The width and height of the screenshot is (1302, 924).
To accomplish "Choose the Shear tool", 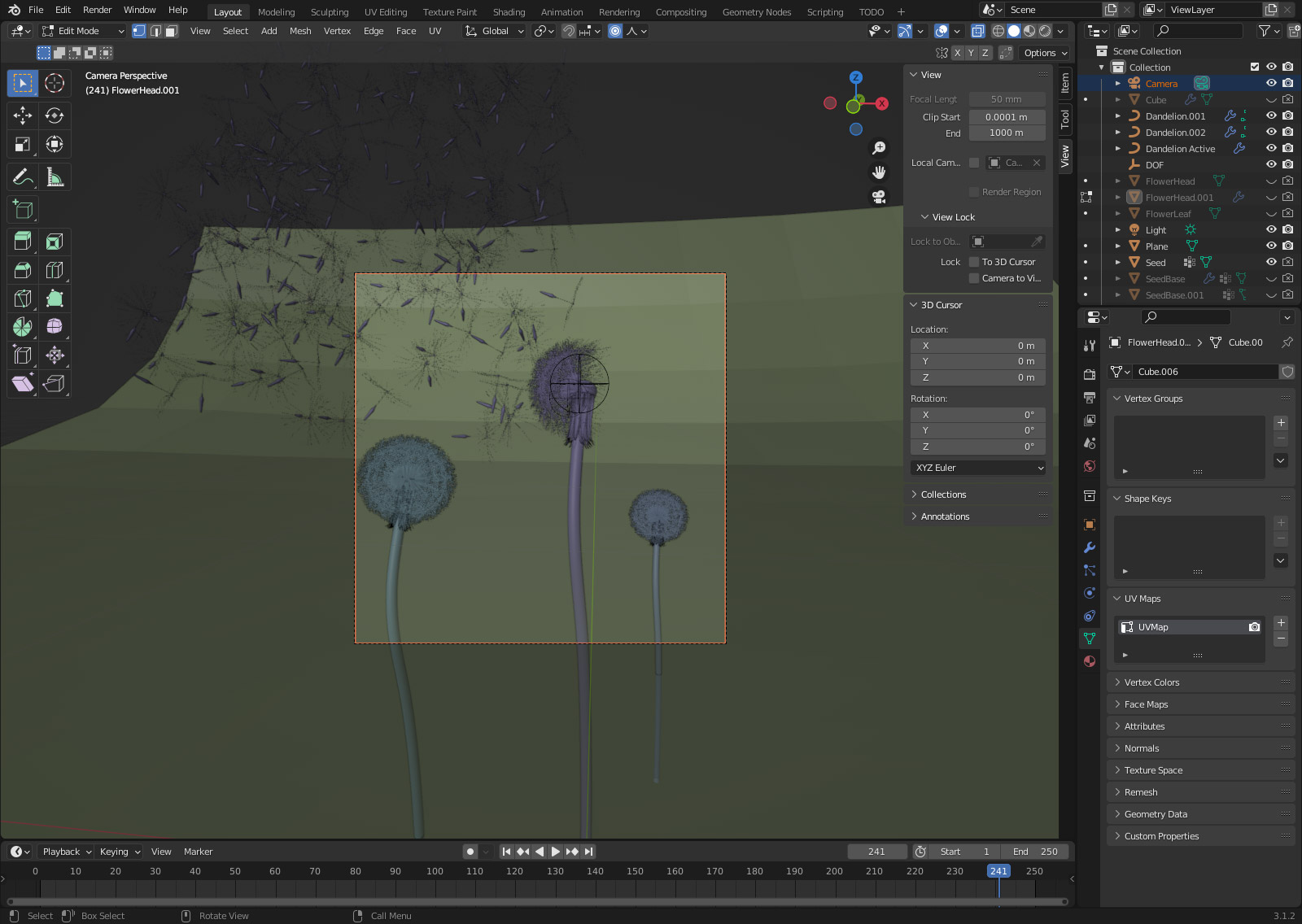I will [x=23, y=384].
